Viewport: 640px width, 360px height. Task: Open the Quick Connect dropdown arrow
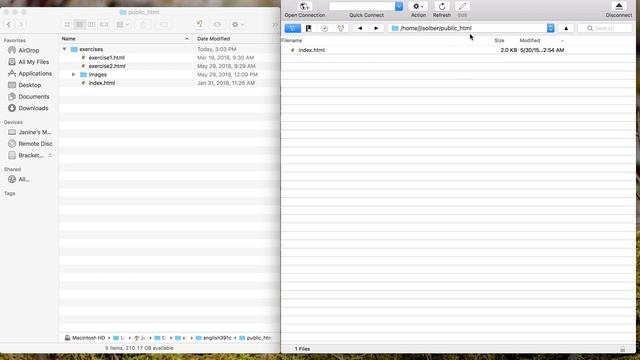point(399,6)
